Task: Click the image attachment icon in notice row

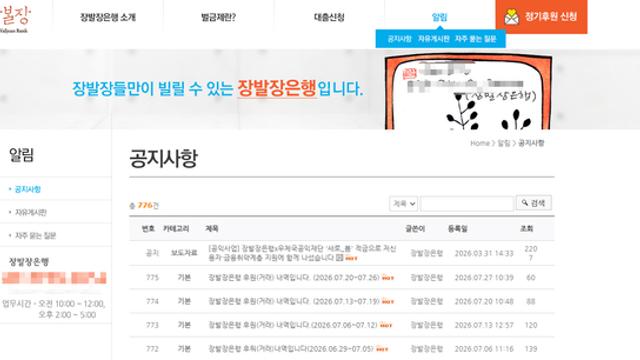Action: [x=339, y=258]
